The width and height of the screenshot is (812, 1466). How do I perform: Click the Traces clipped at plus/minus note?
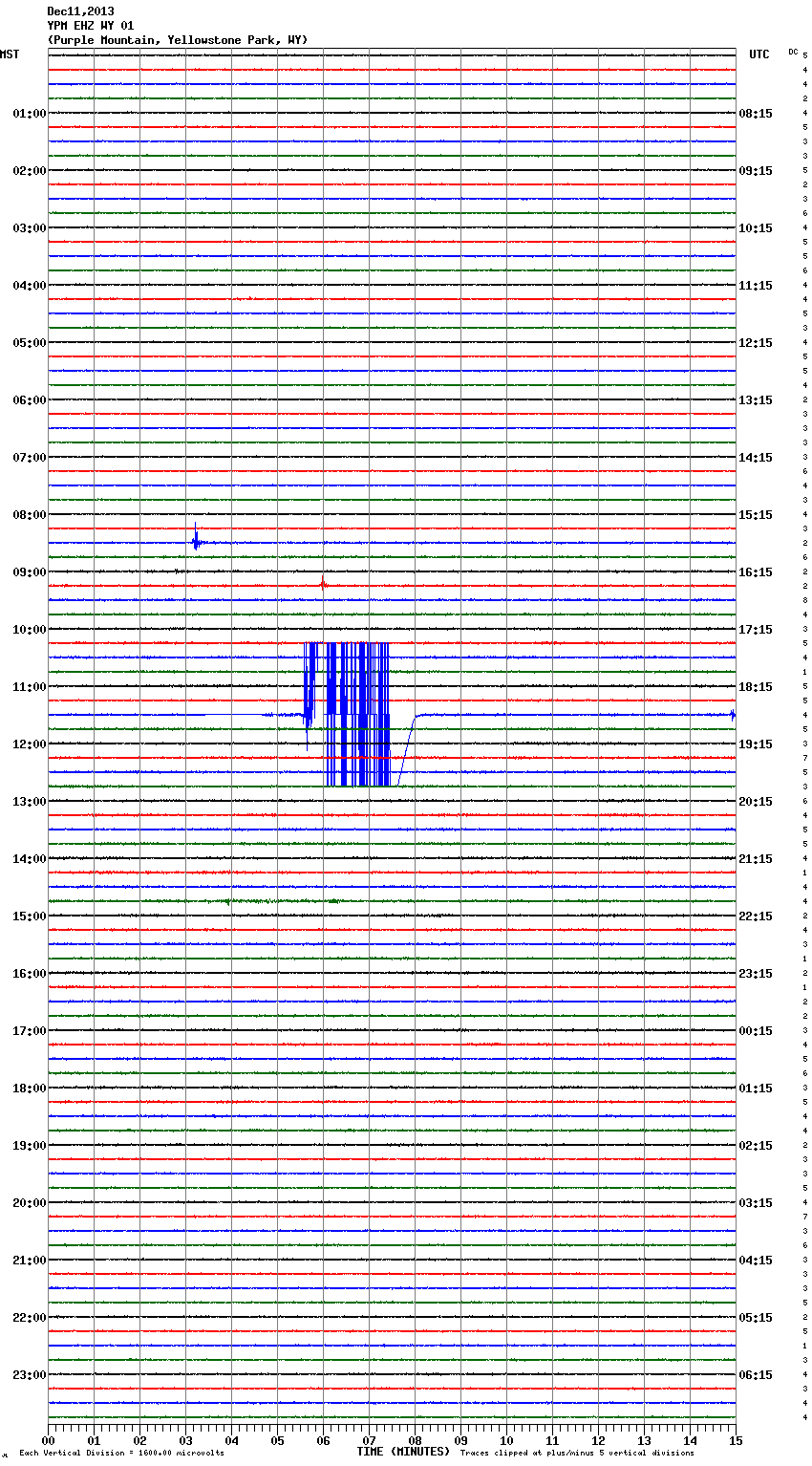click(x=577, y=1453)
